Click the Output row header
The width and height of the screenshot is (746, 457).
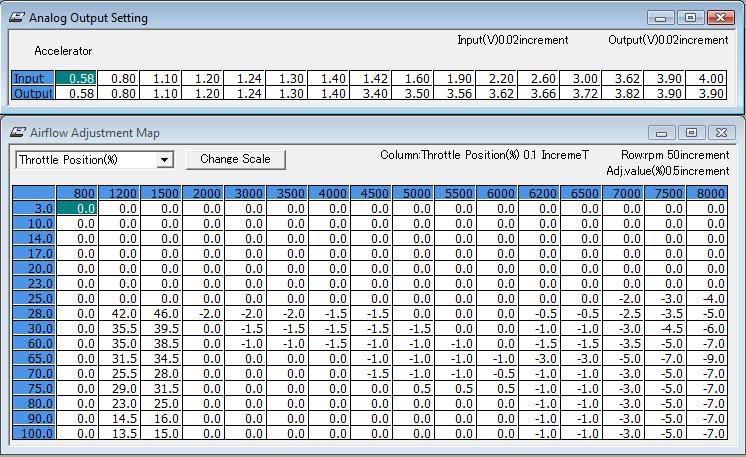33,93
